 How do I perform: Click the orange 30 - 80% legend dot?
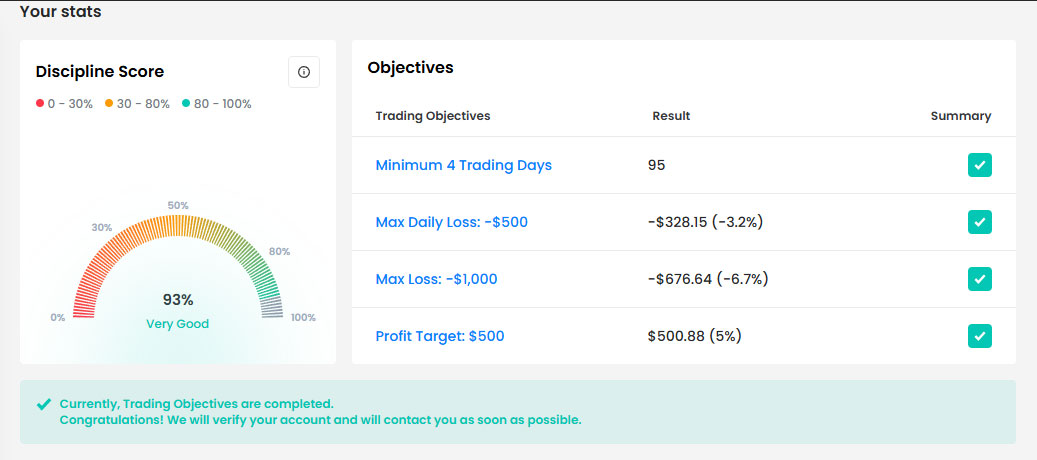point(109,104)
